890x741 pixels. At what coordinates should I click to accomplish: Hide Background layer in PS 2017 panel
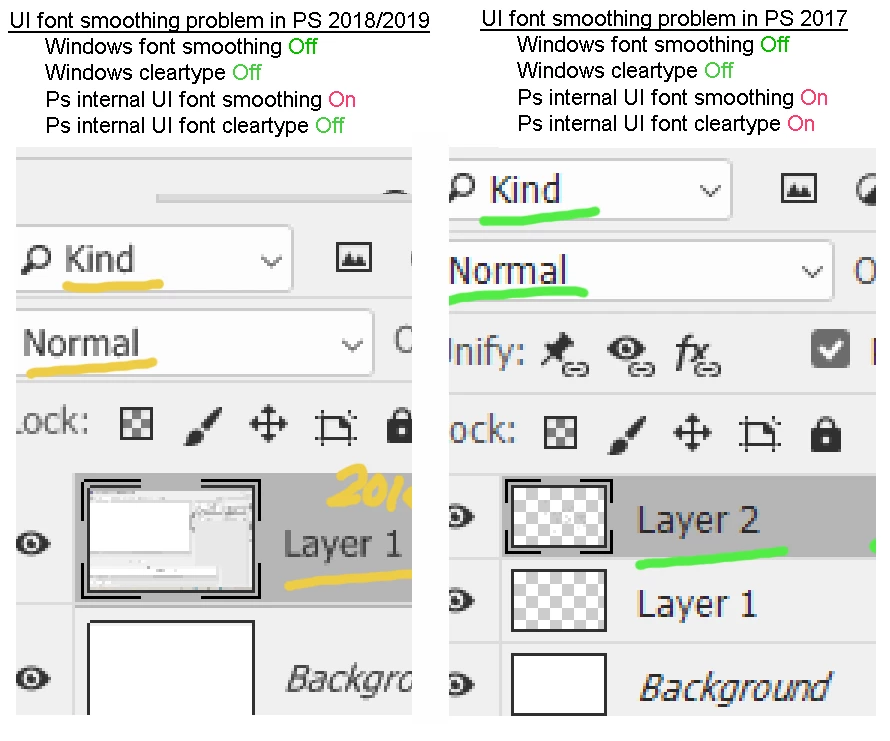[462, 684]
